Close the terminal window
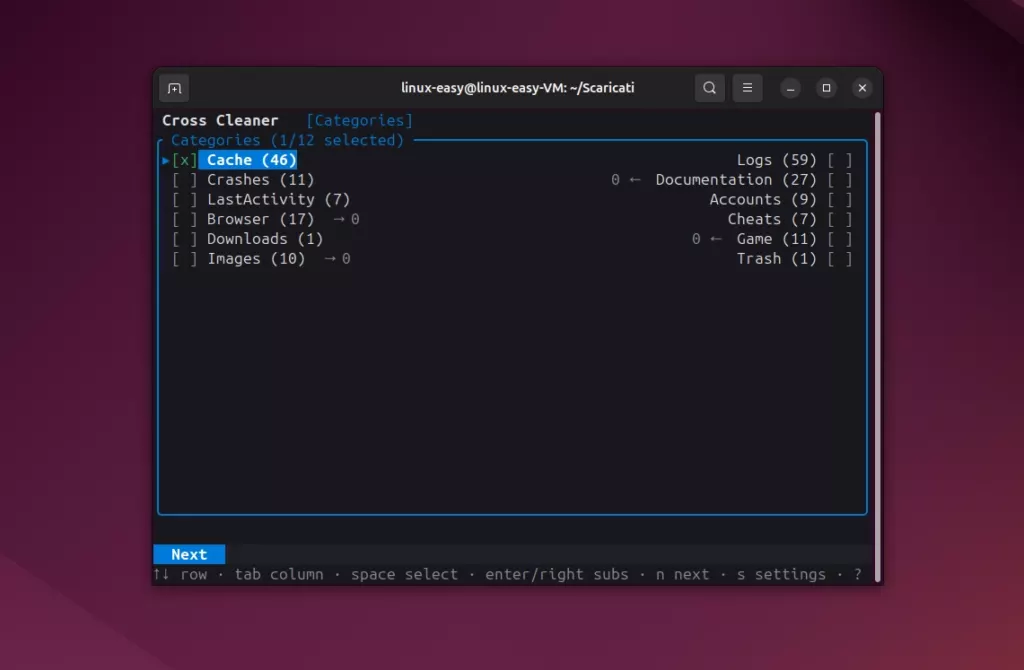 pos(862,88)
